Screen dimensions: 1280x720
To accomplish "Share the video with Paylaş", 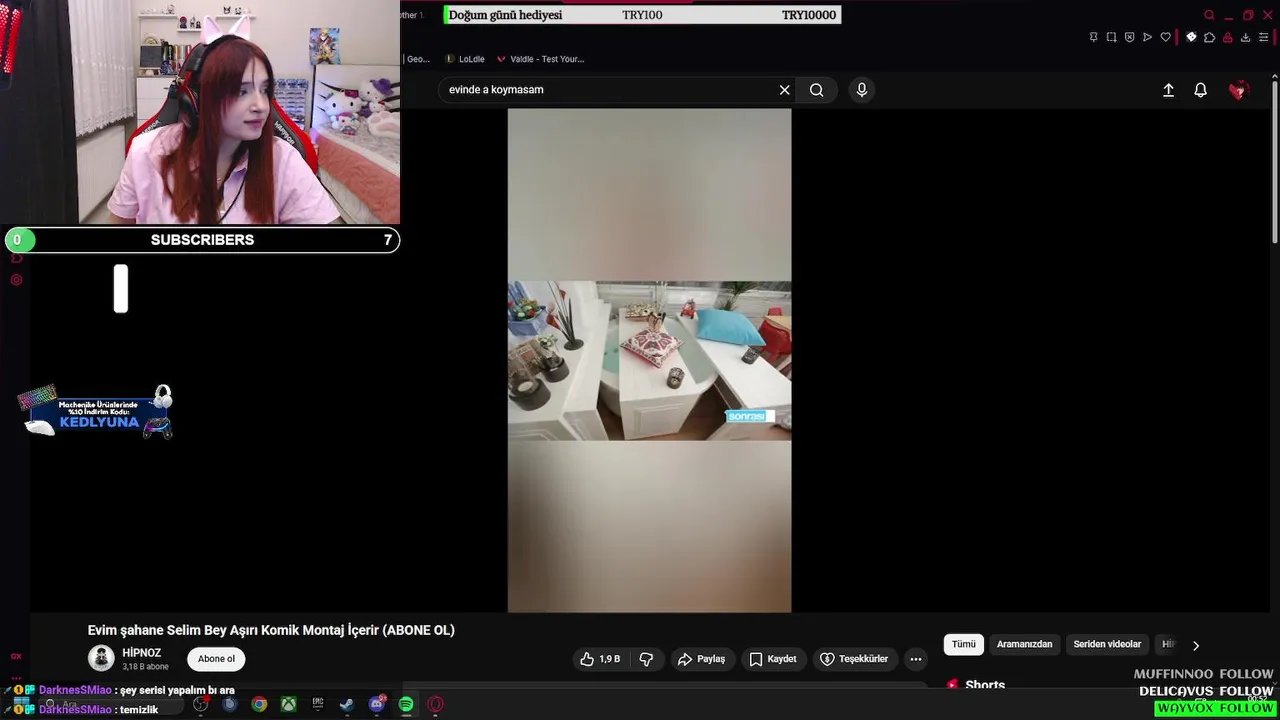I will (701, 659).
